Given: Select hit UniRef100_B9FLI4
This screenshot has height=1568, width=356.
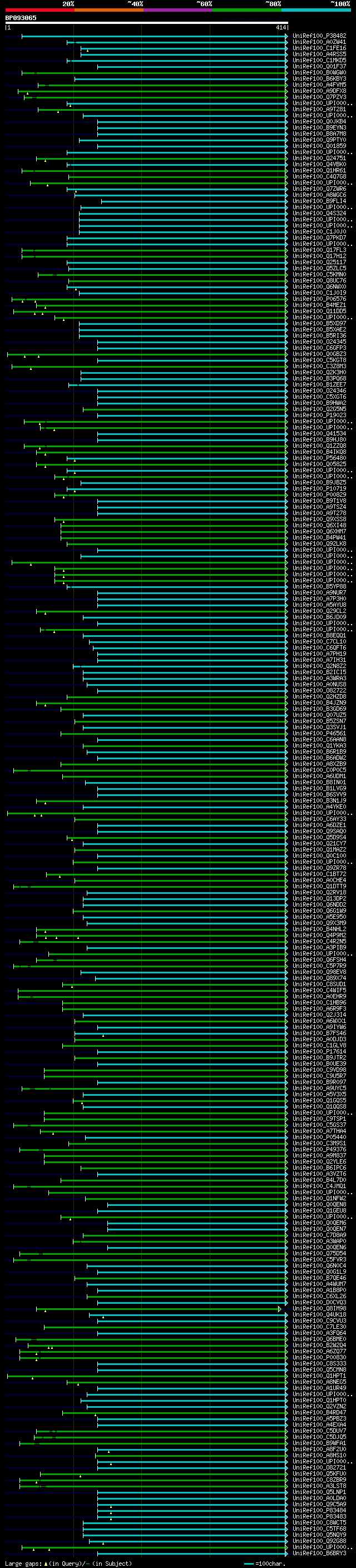Looking at the screenshot, I should coord(319,201).
